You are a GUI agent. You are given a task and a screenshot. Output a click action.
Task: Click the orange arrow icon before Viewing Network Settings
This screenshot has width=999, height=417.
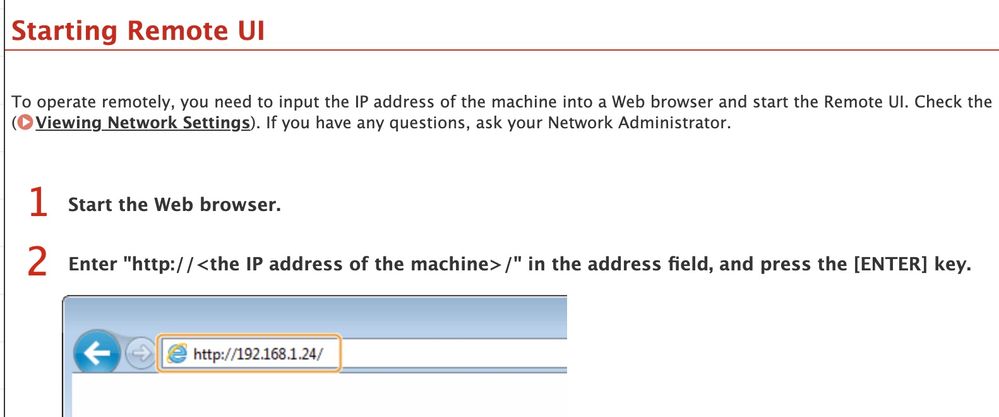23,124
